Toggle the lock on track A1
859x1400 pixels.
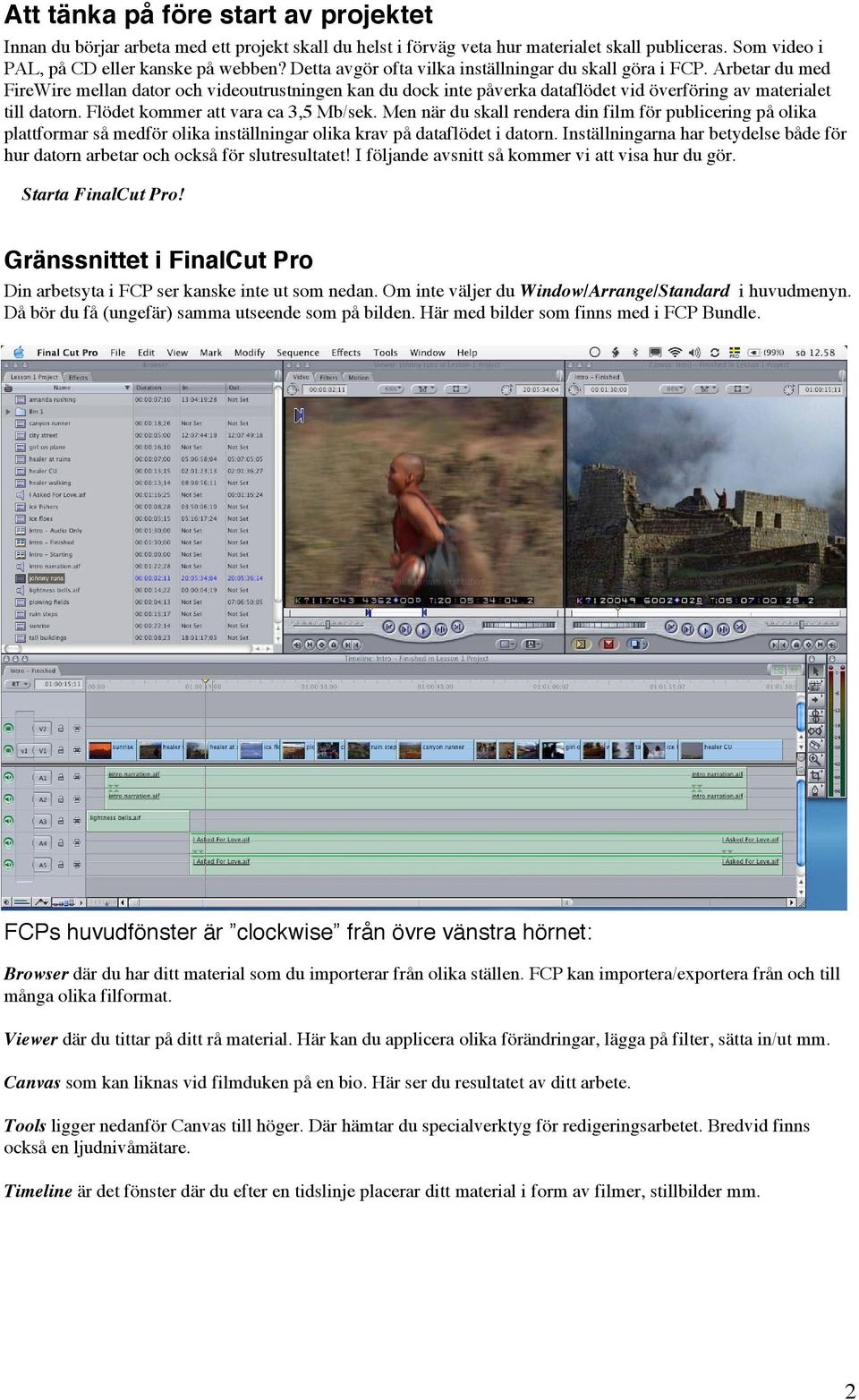(x=61, y=777)
